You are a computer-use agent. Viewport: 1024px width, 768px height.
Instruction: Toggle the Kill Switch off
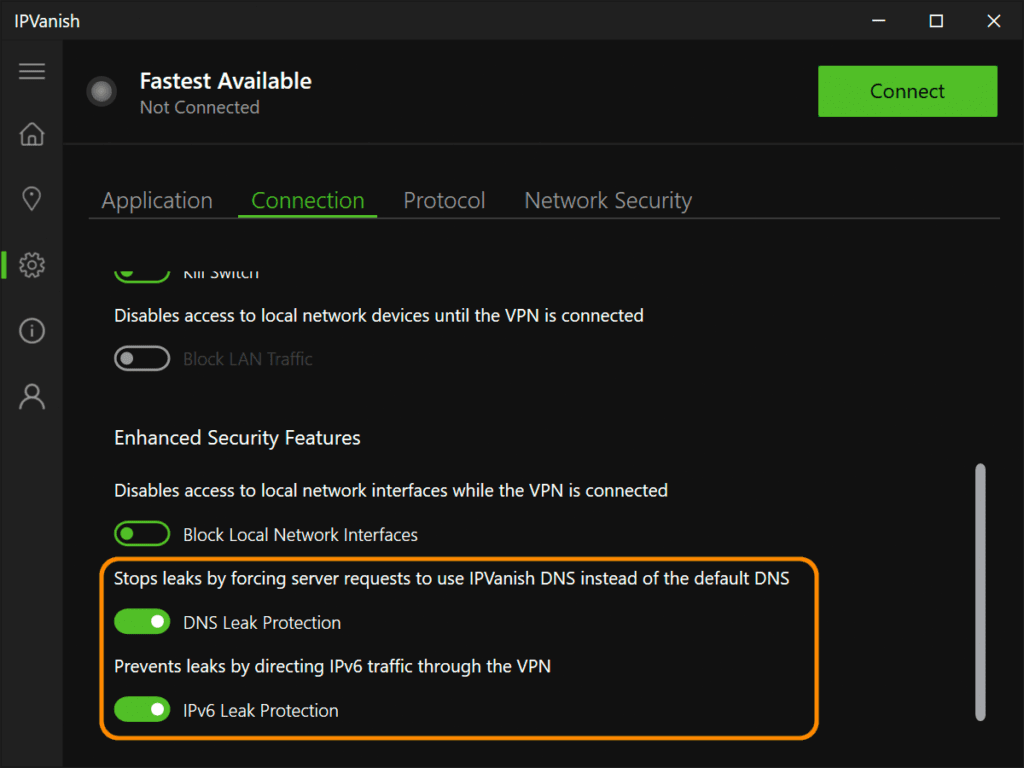click(142, 268)
